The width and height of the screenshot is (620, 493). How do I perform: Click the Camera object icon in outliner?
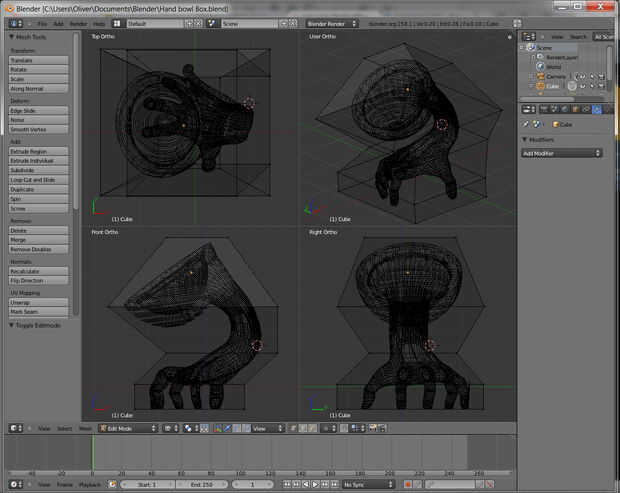tap(540, 76)
